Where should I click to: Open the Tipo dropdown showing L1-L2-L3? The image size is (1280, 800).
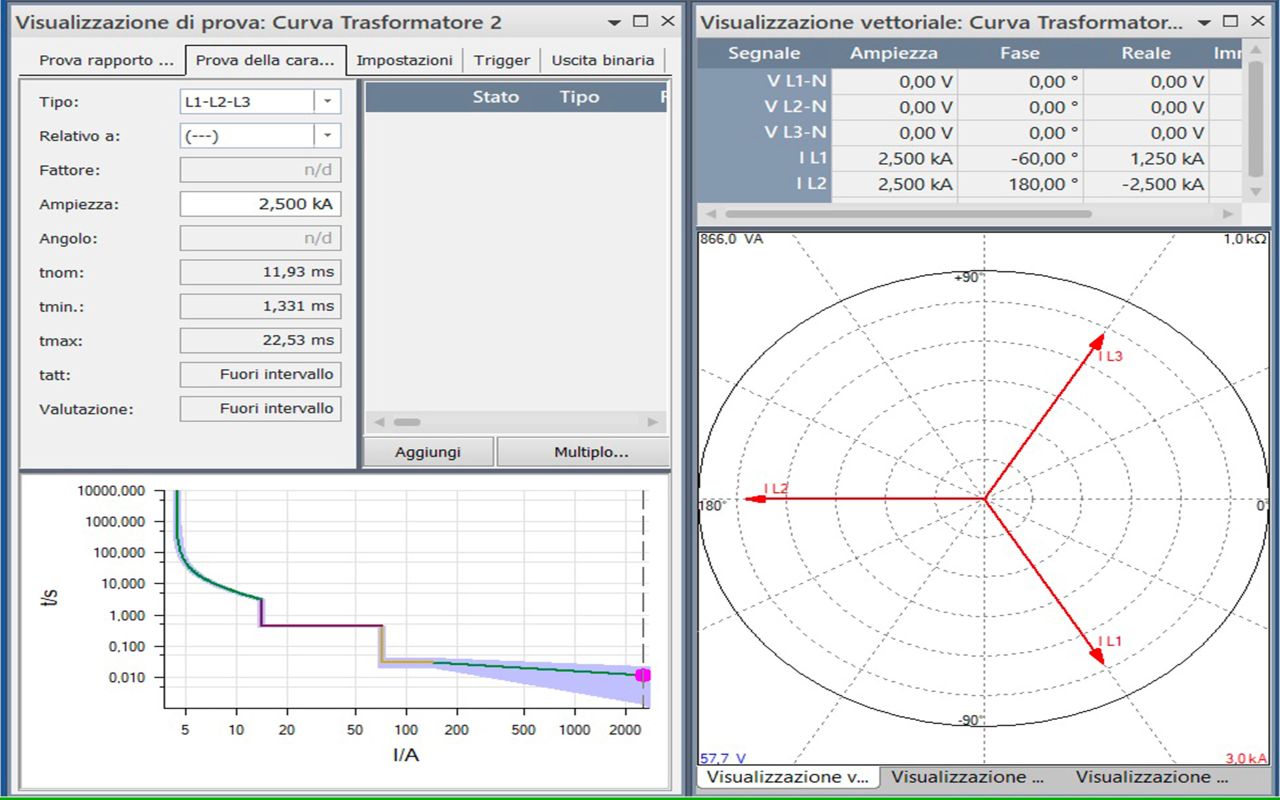327,102
